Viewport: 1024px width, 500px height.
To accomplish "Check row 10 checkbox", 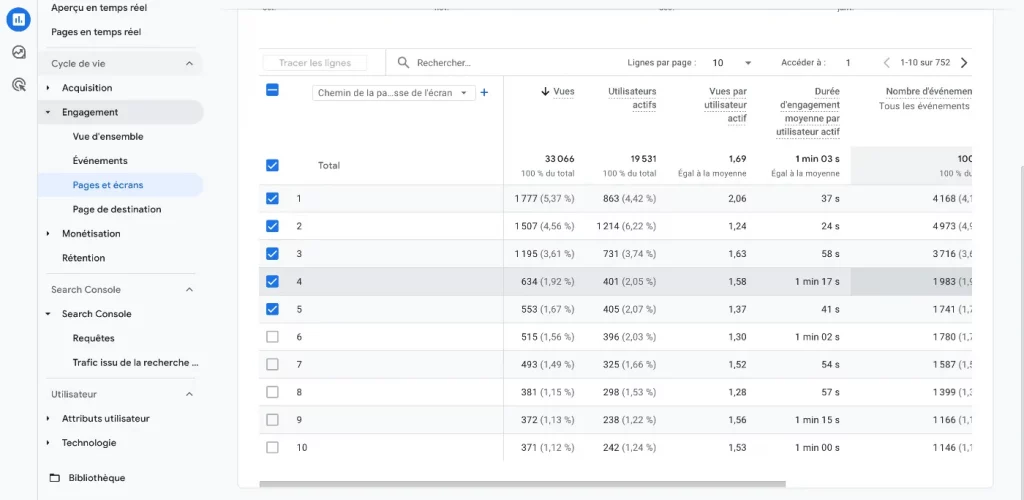I will pyautogui.click(x=272, y=448).
